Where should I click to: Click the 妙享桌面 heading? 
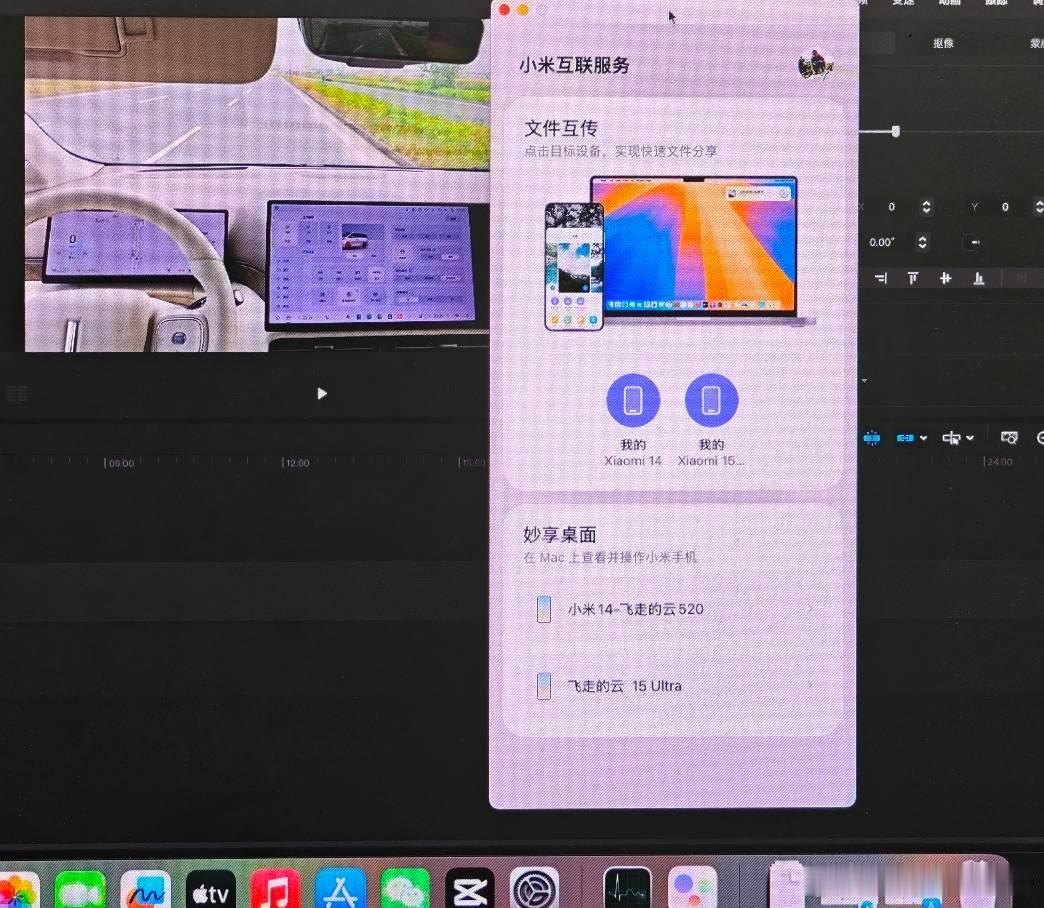[x=559, y=535]
